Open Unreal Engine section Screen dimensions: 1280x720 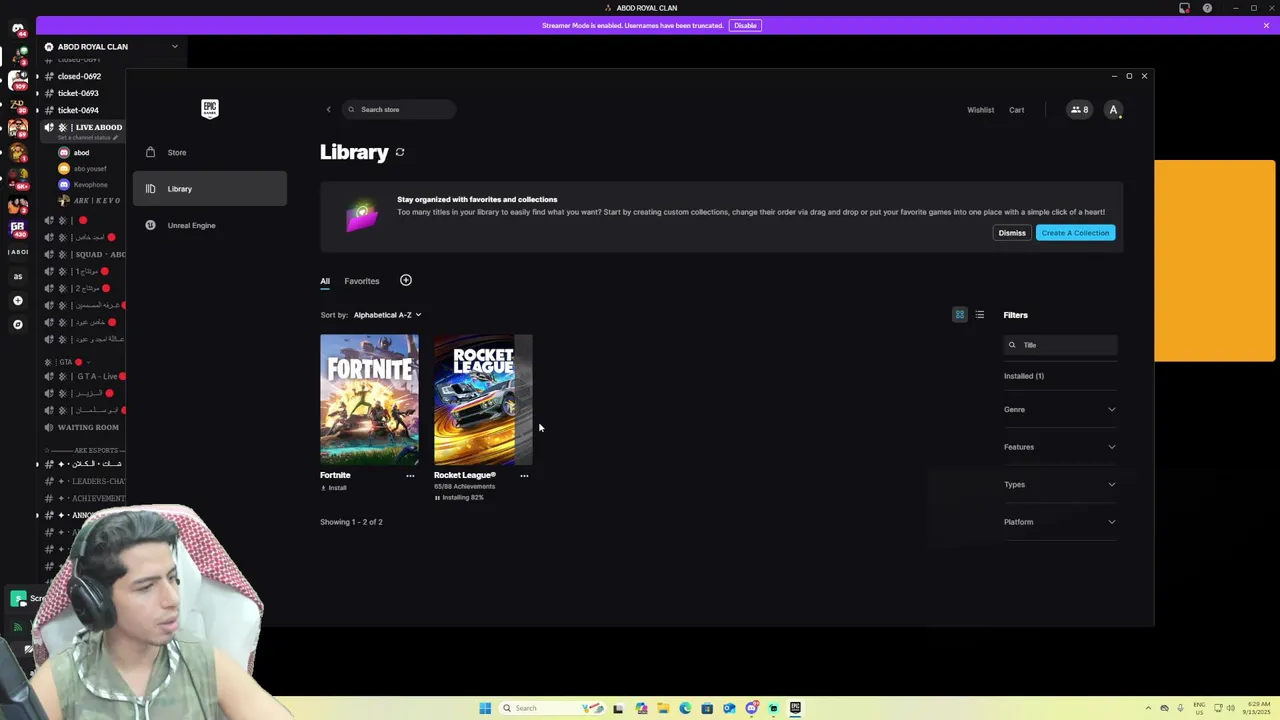pyautogui.click(x=209, y=225)
